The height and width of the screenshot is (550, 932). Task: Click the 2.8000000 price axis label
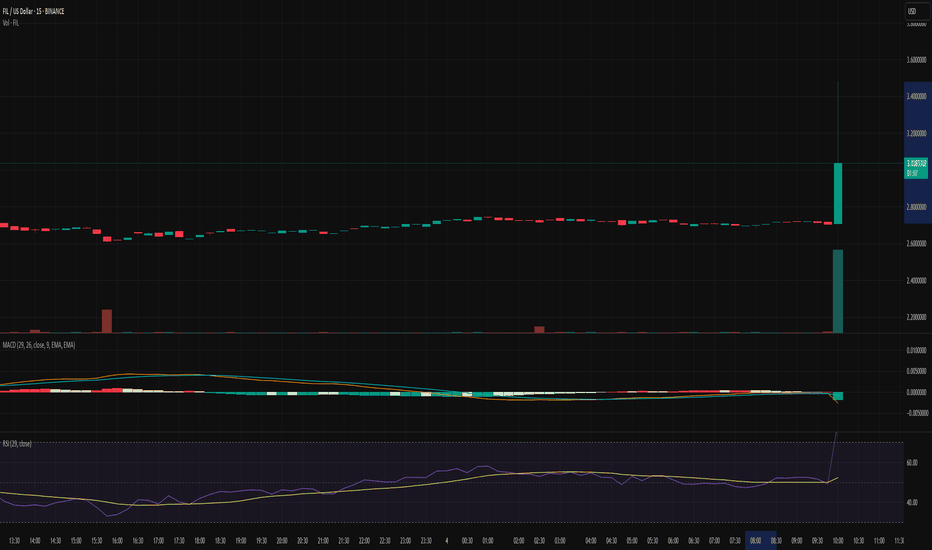(917, 207)
